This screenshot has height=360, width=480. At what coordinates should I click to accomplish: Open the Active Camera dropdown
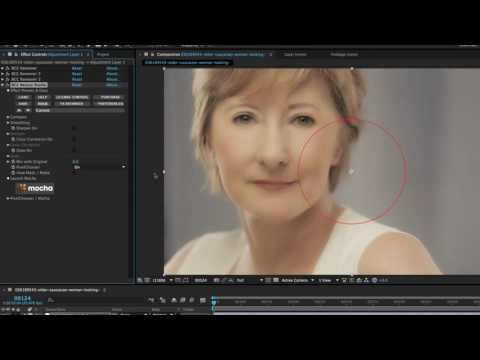pyautogui.click(x=298, y=280)
